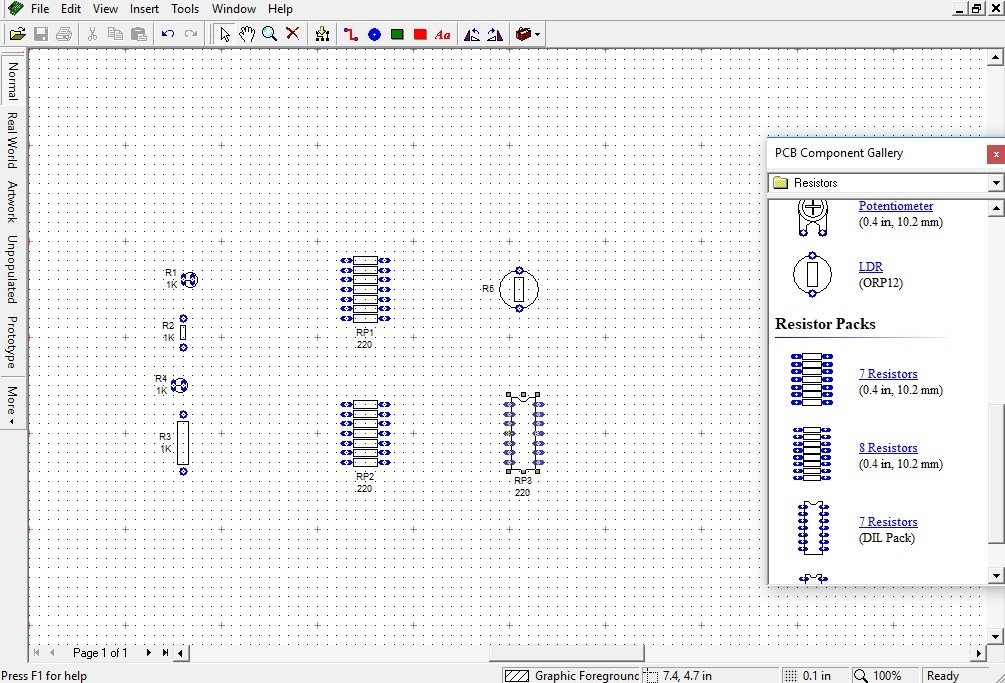The width and height of the screenshot is (1005, 683).
Task: Close the PCB Component Gallery panel
Action: 995,154
